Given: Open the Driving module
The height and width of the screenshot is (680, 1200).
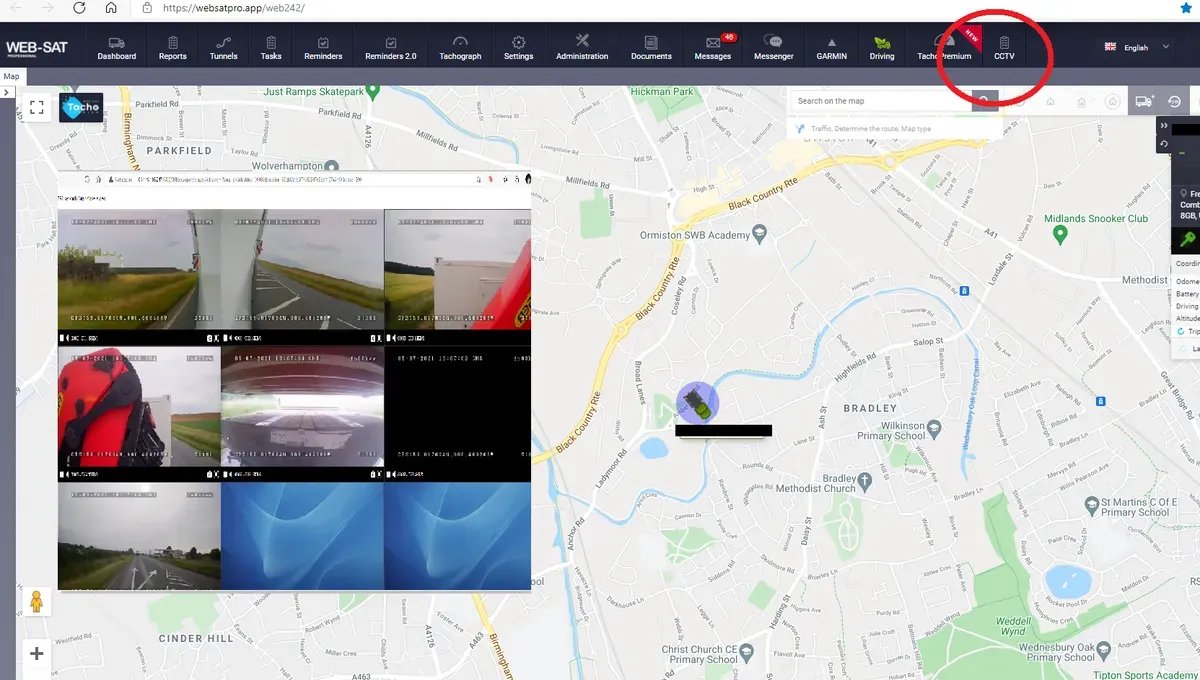Looking at the screenshot, I should click(x=882, y=46).
